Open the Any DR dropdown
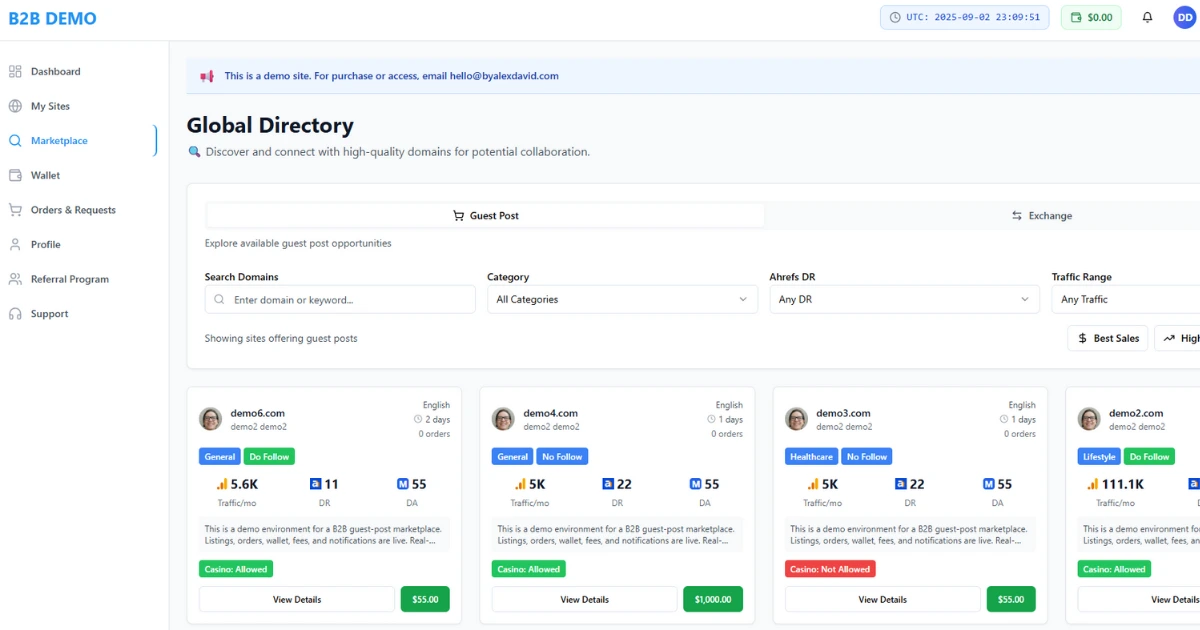This screenshot has height=630, width=1200. (904, 299)
